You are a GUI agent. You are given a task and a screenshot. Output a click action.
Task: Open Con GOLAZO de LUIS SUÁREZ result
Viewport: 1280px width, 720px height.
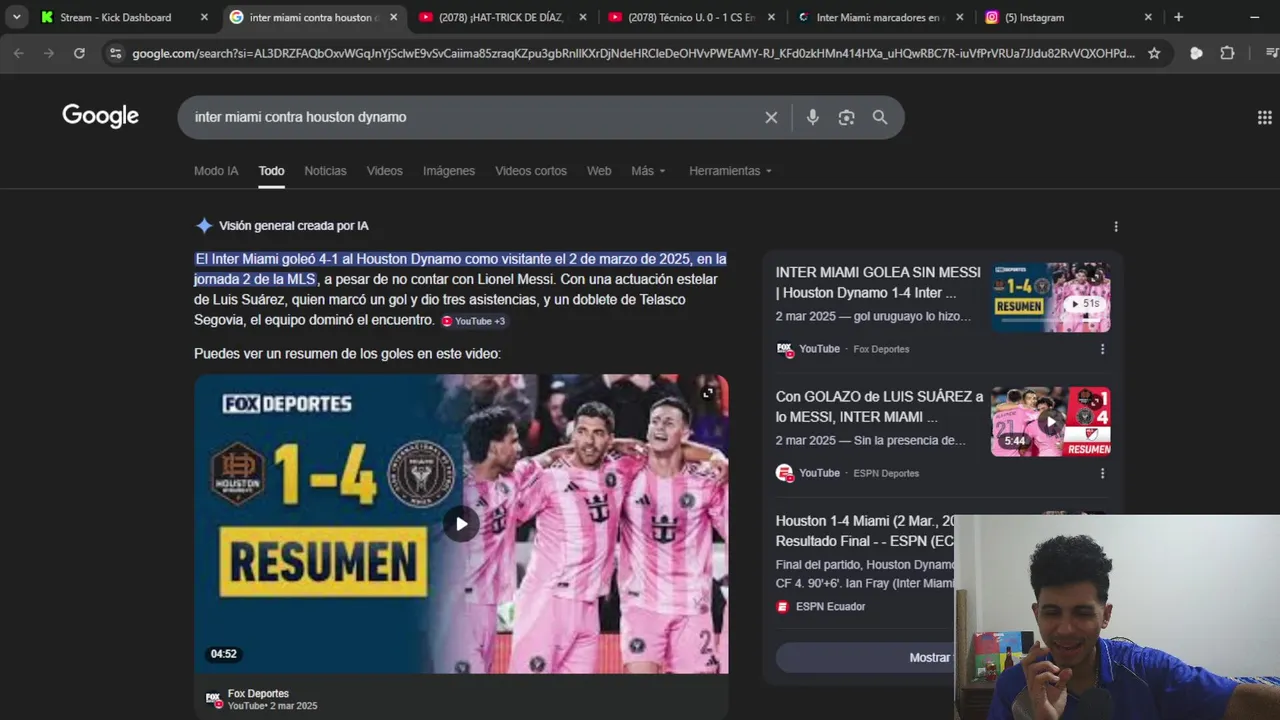(x=879, y=406)
